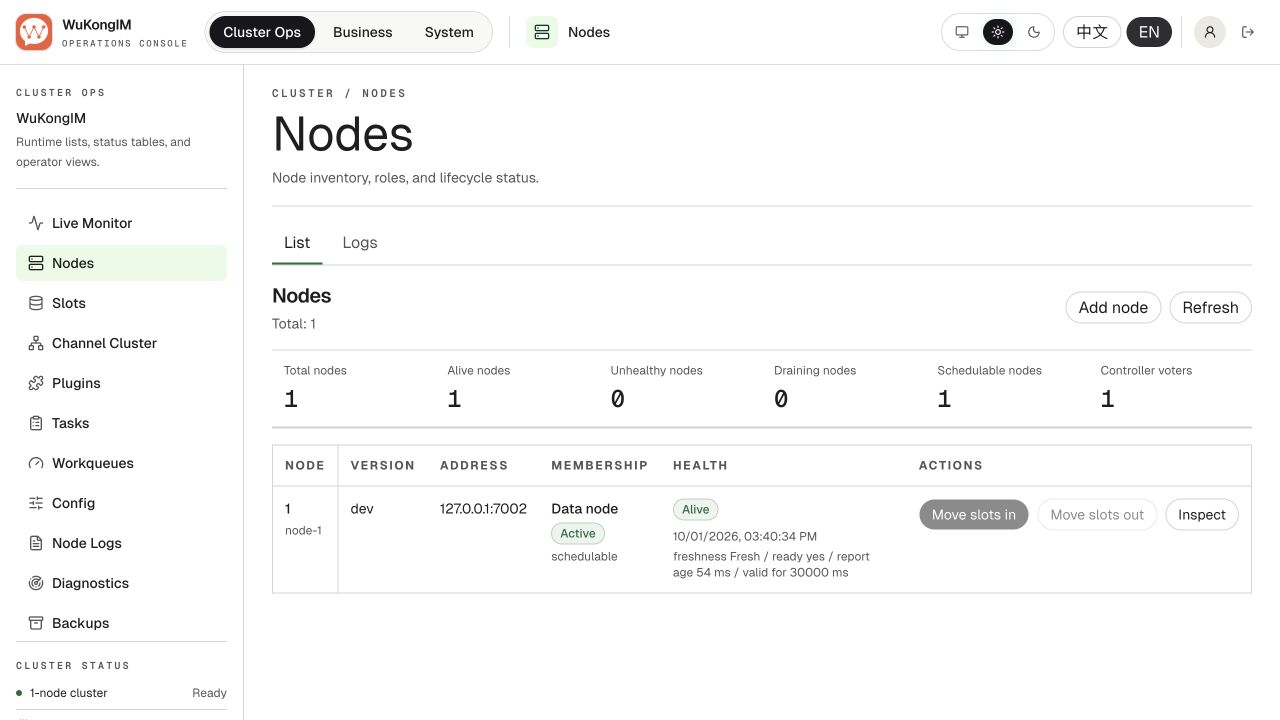Click the WuKongIM logo icon
1280x720 pixels.
point(34,32)
